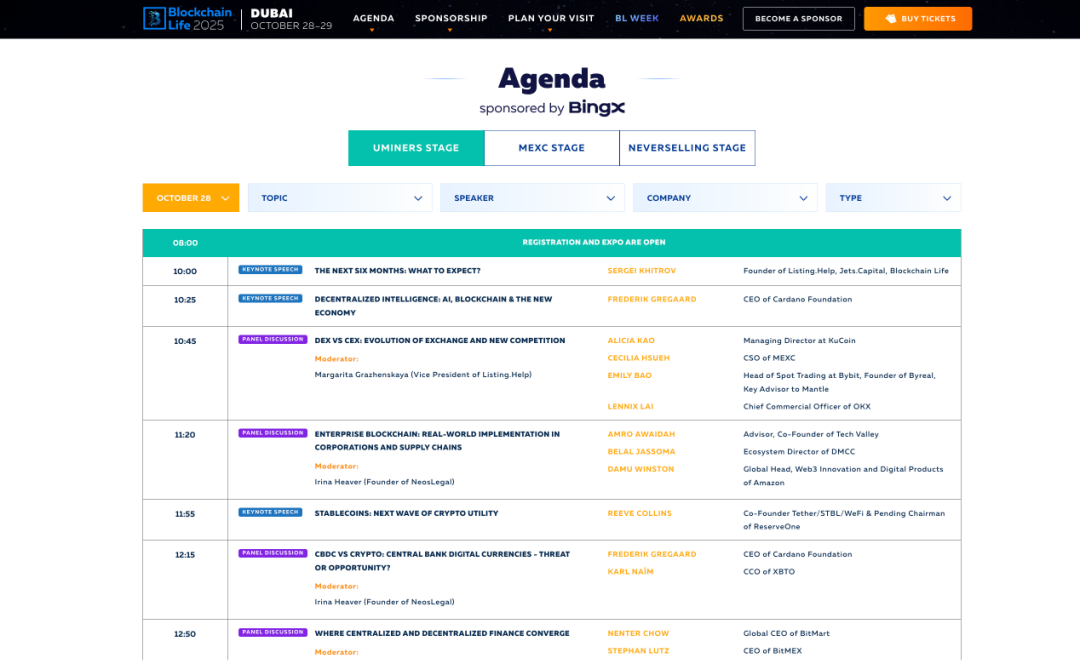Click the Keynote Speech tag at 10:00
The height and width of the screenshot is (664, 1080).
270,269
